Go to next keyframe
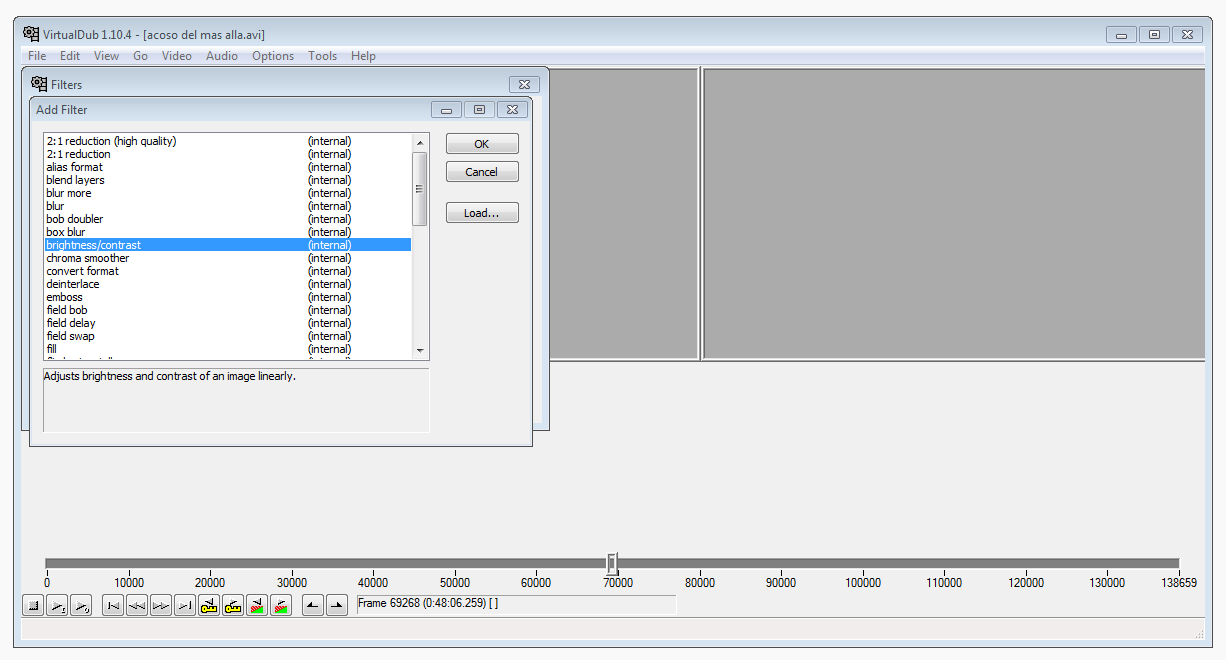 tap(233, 605)
